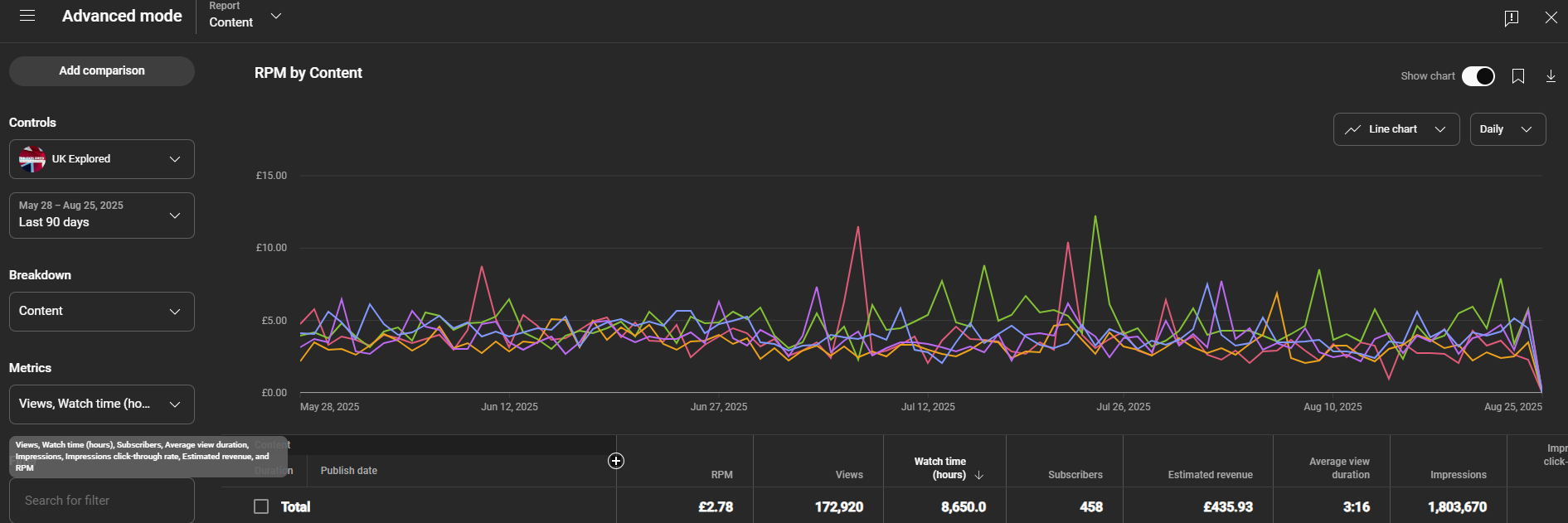This screenshot has width=1568, height=523.
Task: Click the Breakdown section label
Action: tap(40, 275)
